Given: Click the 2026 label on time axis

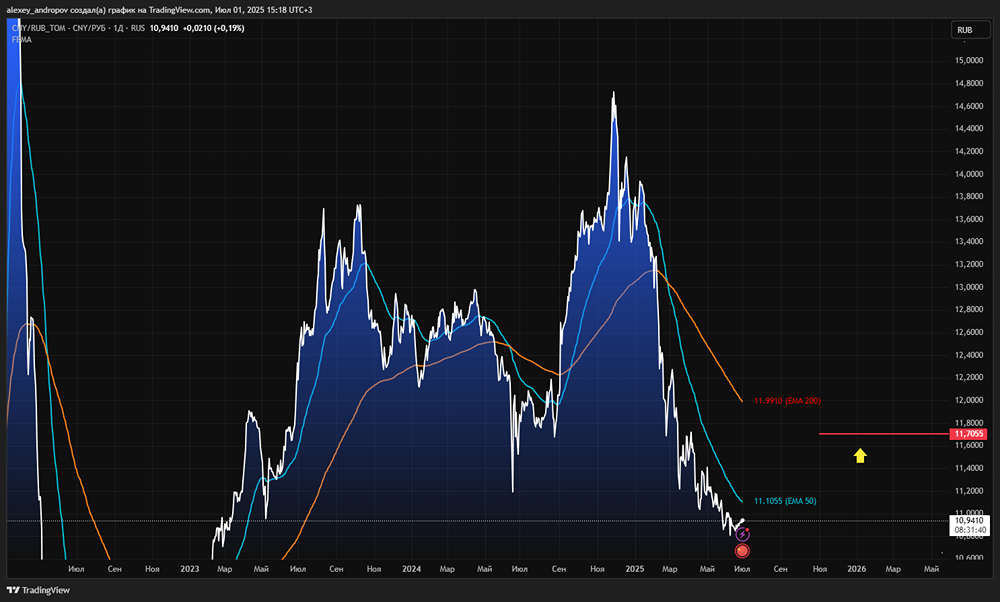Looking at the screenshot, I should pos(857,569).
